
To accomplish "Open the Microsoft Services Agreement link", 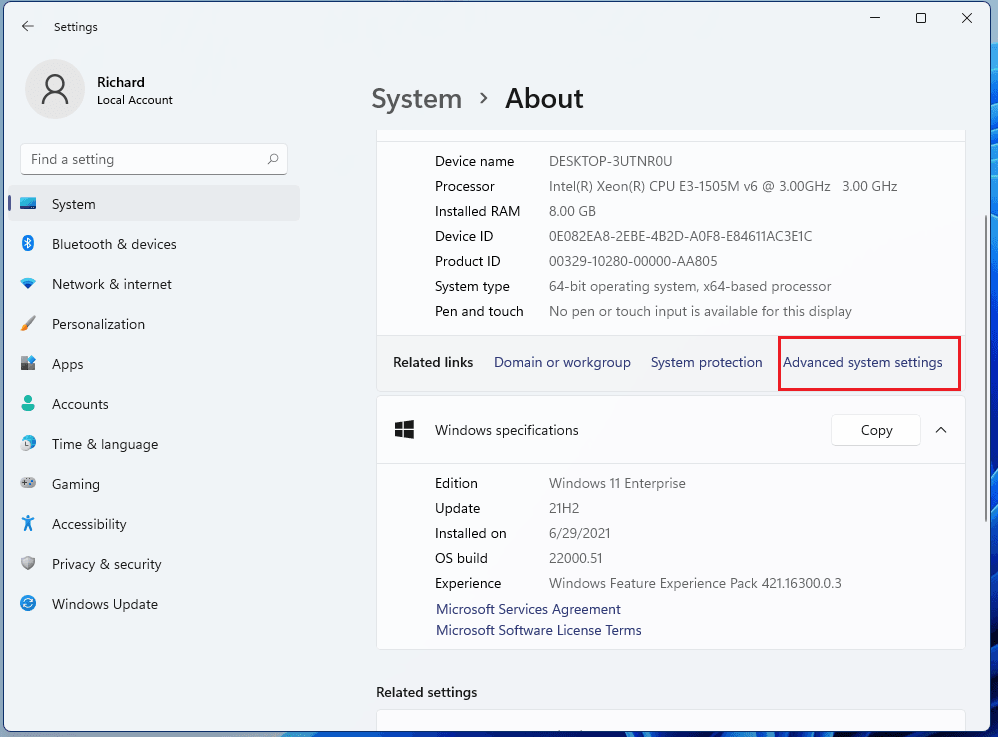I will (528, 609).
